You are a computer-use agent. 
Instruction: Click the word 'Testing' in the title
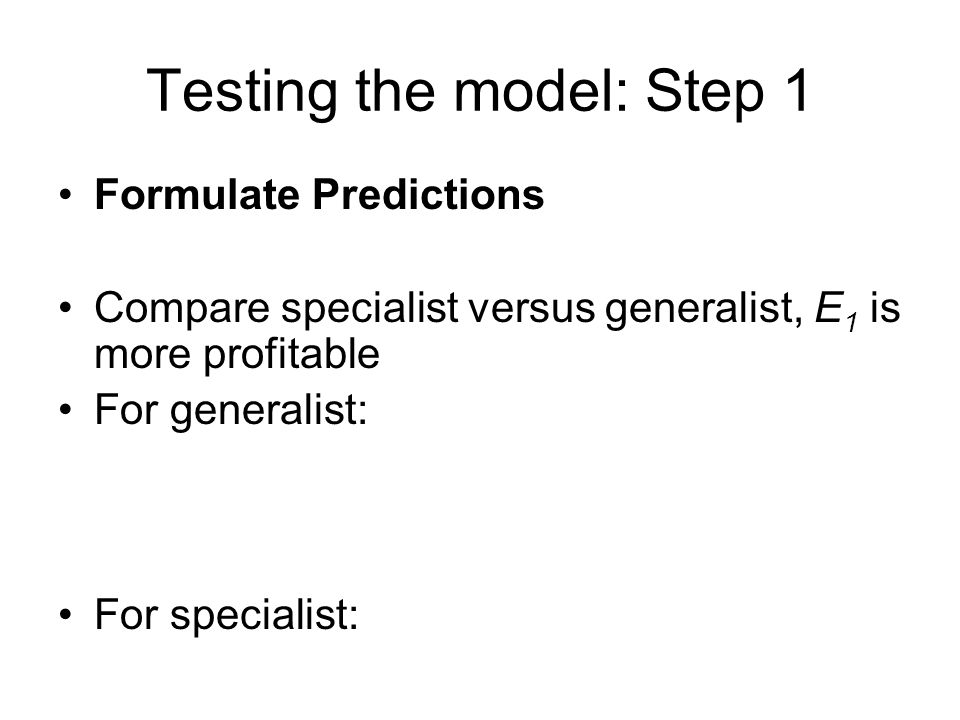(x=242, y=92)
